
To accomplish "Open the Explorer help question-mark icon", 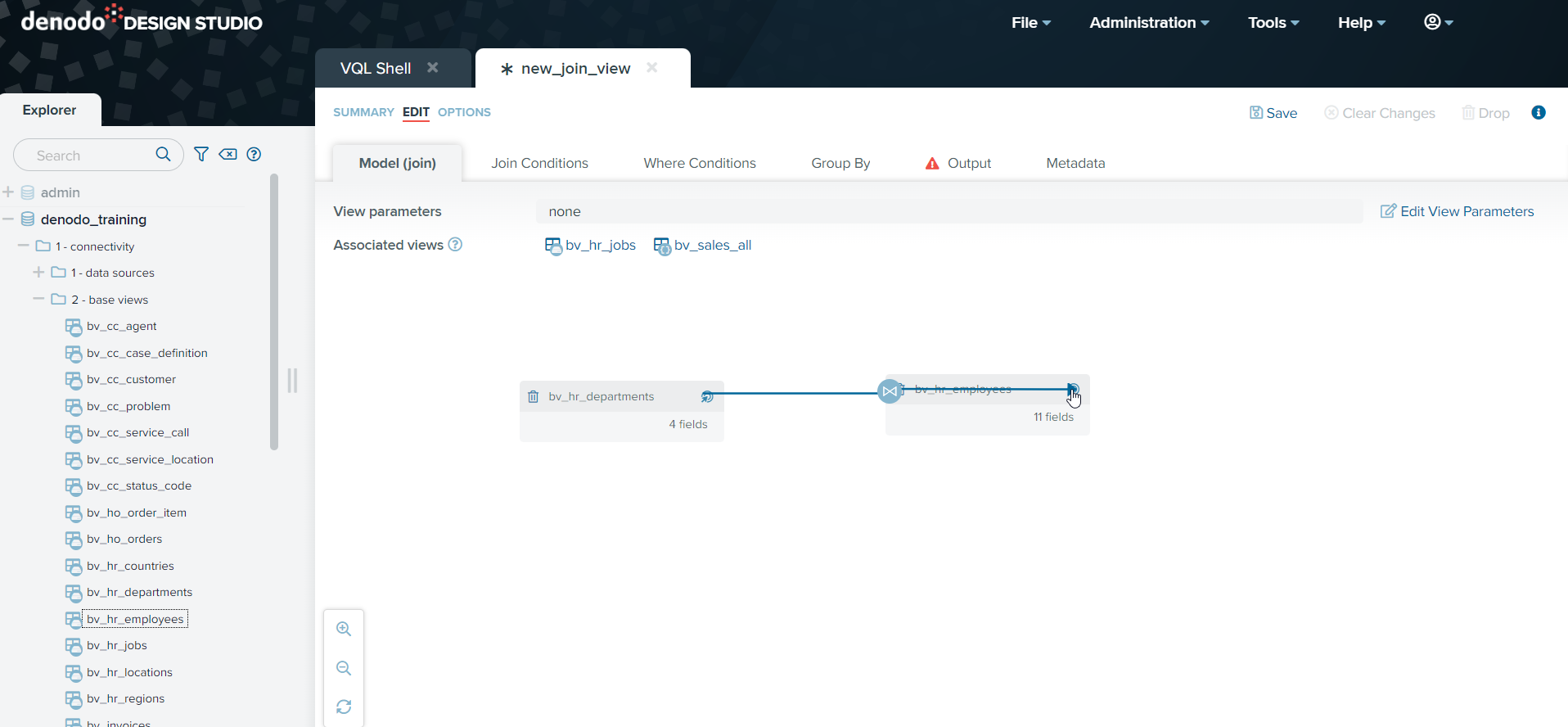I will 254,154.
